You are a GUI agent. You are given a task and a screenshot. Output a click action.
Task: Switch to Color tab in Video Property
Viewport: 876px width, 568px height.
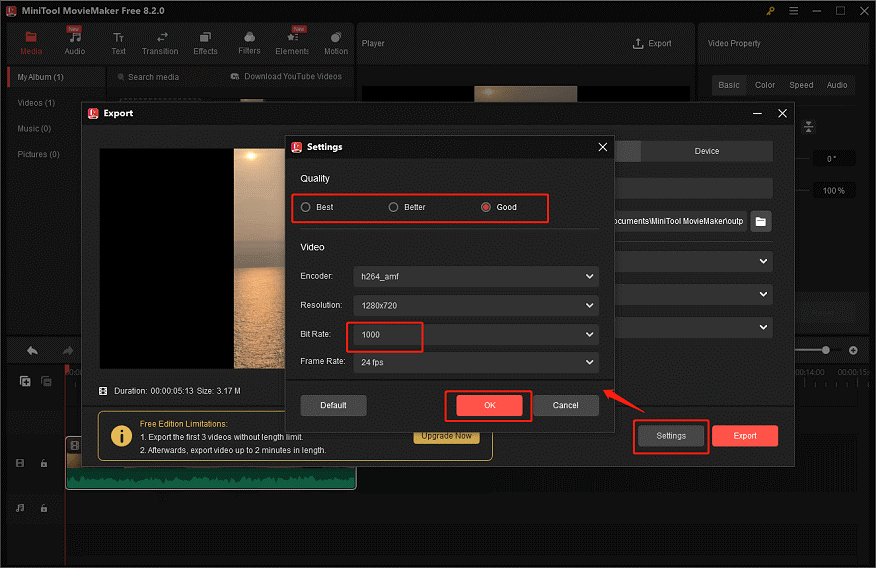click(x=765, y=85)
